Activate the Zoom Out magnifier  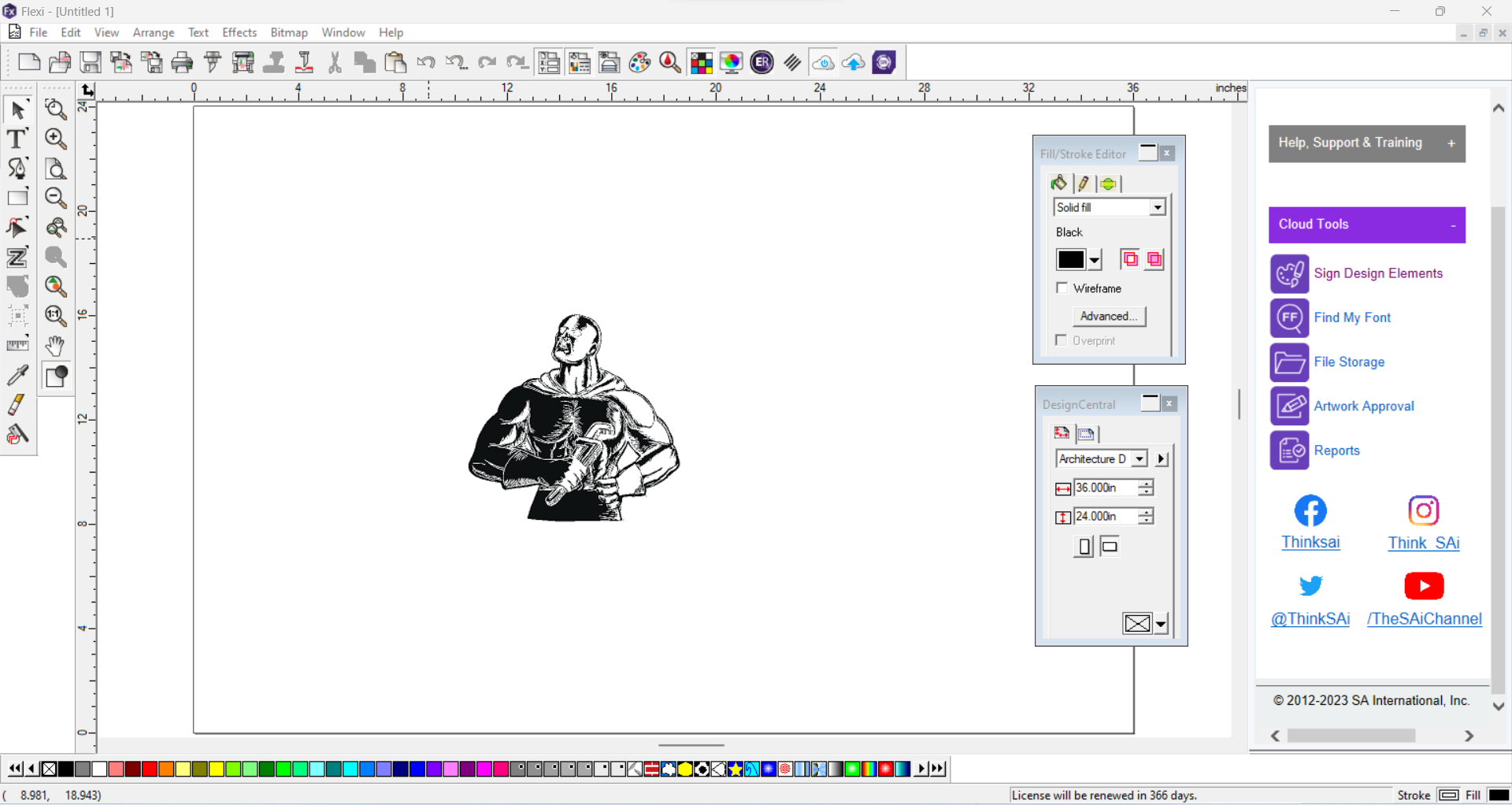55,198
